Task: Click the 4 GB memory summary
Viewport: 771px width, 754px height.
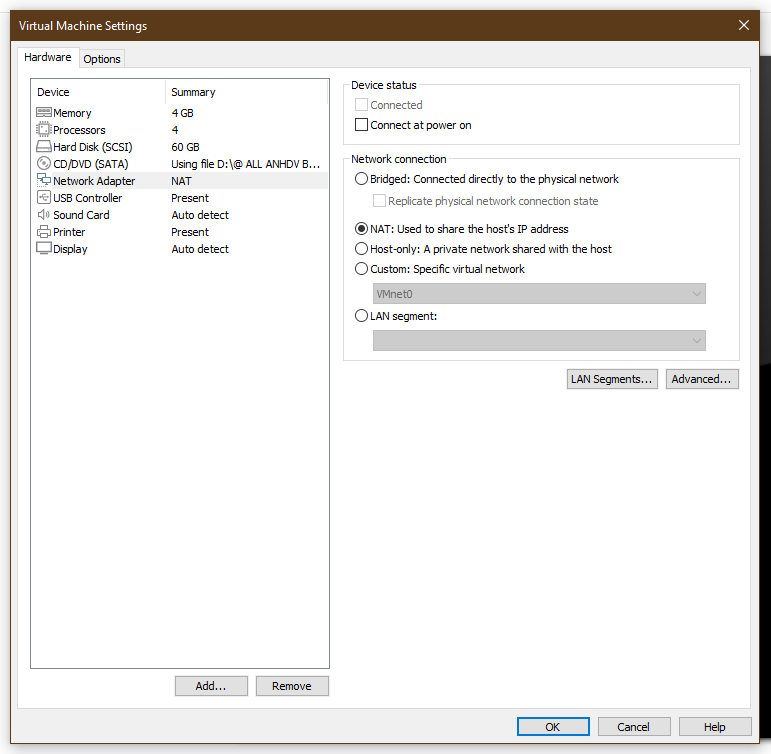Action: pos(182,113)
